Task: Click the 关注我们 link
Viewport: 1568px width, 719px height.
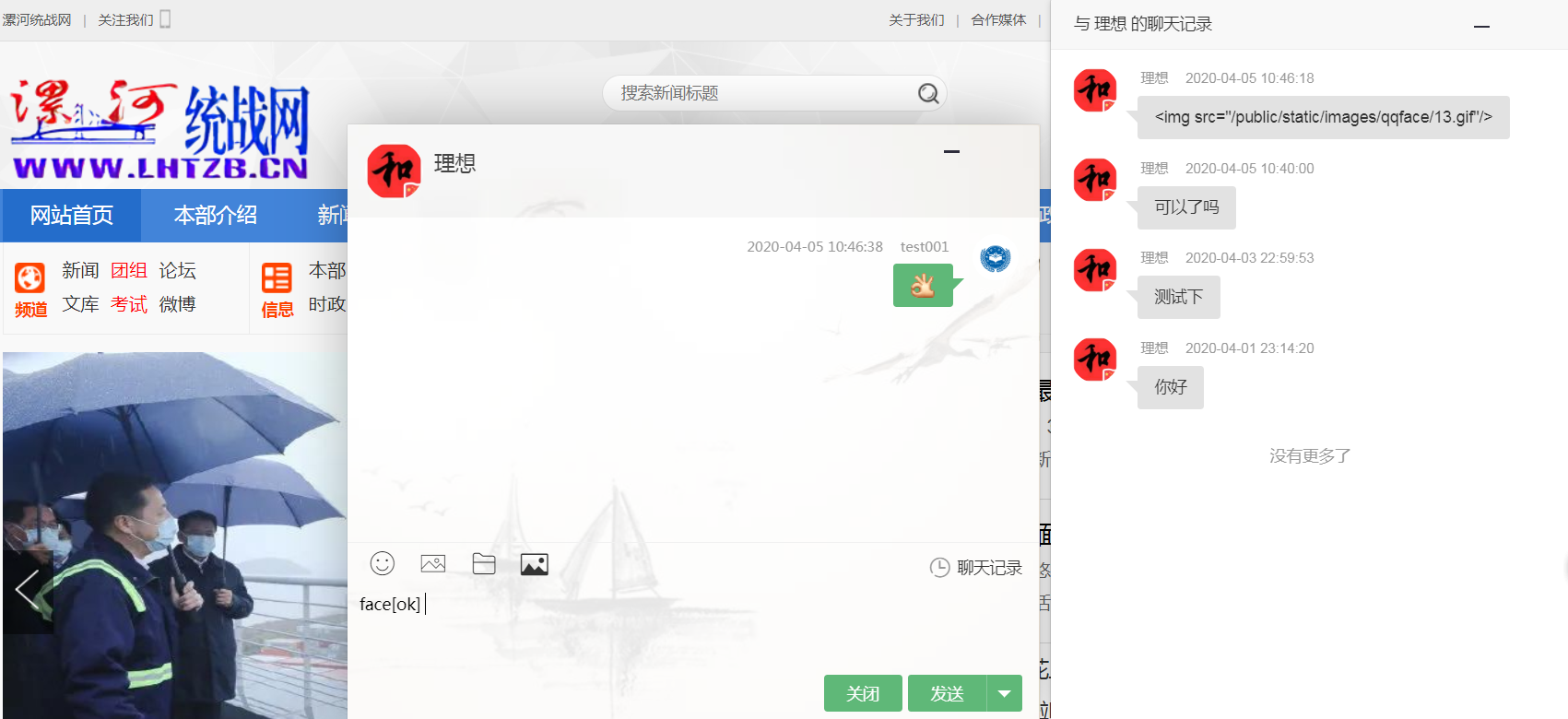Action: pos(125,20)
